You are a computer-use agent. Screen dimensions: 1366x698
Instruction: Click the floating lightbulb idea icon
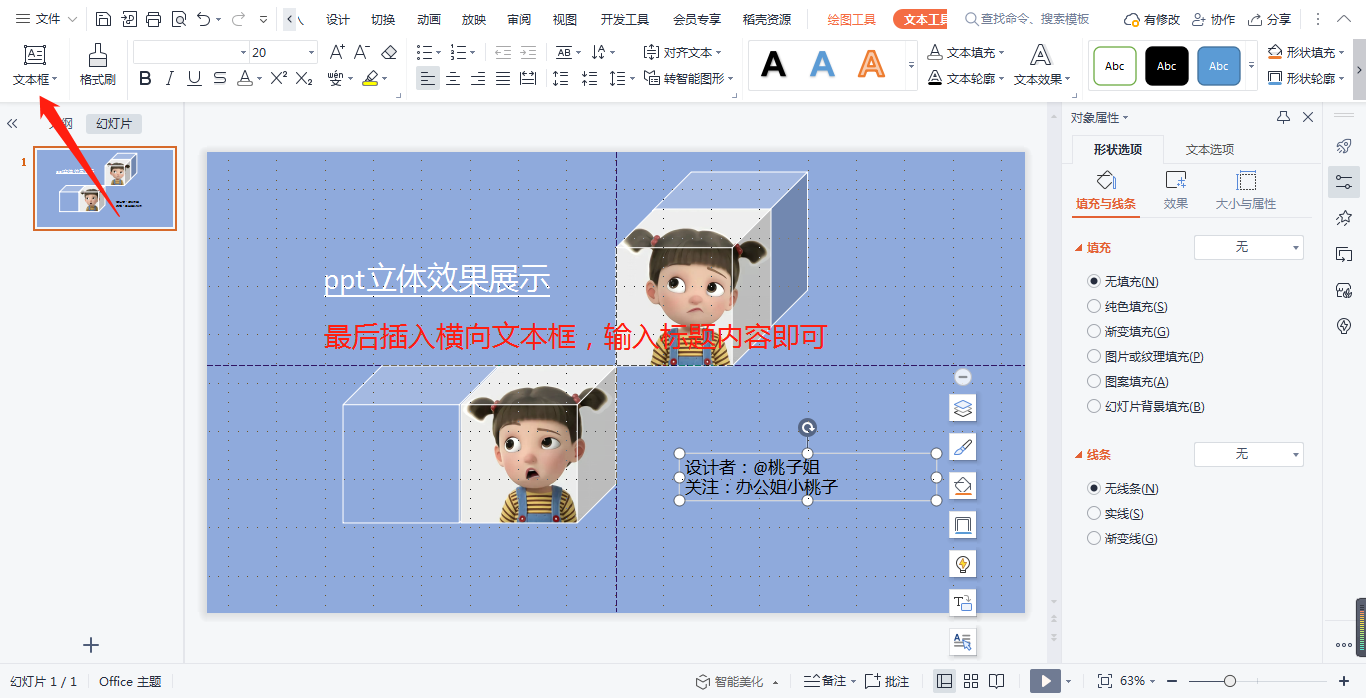point(963,564)
